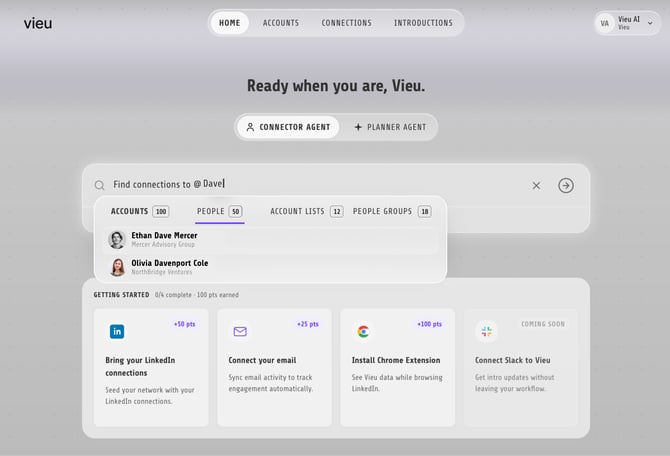Open the Accounts navigation tab
This screenshot has height=456, width=670.
[x=281, y=23]
